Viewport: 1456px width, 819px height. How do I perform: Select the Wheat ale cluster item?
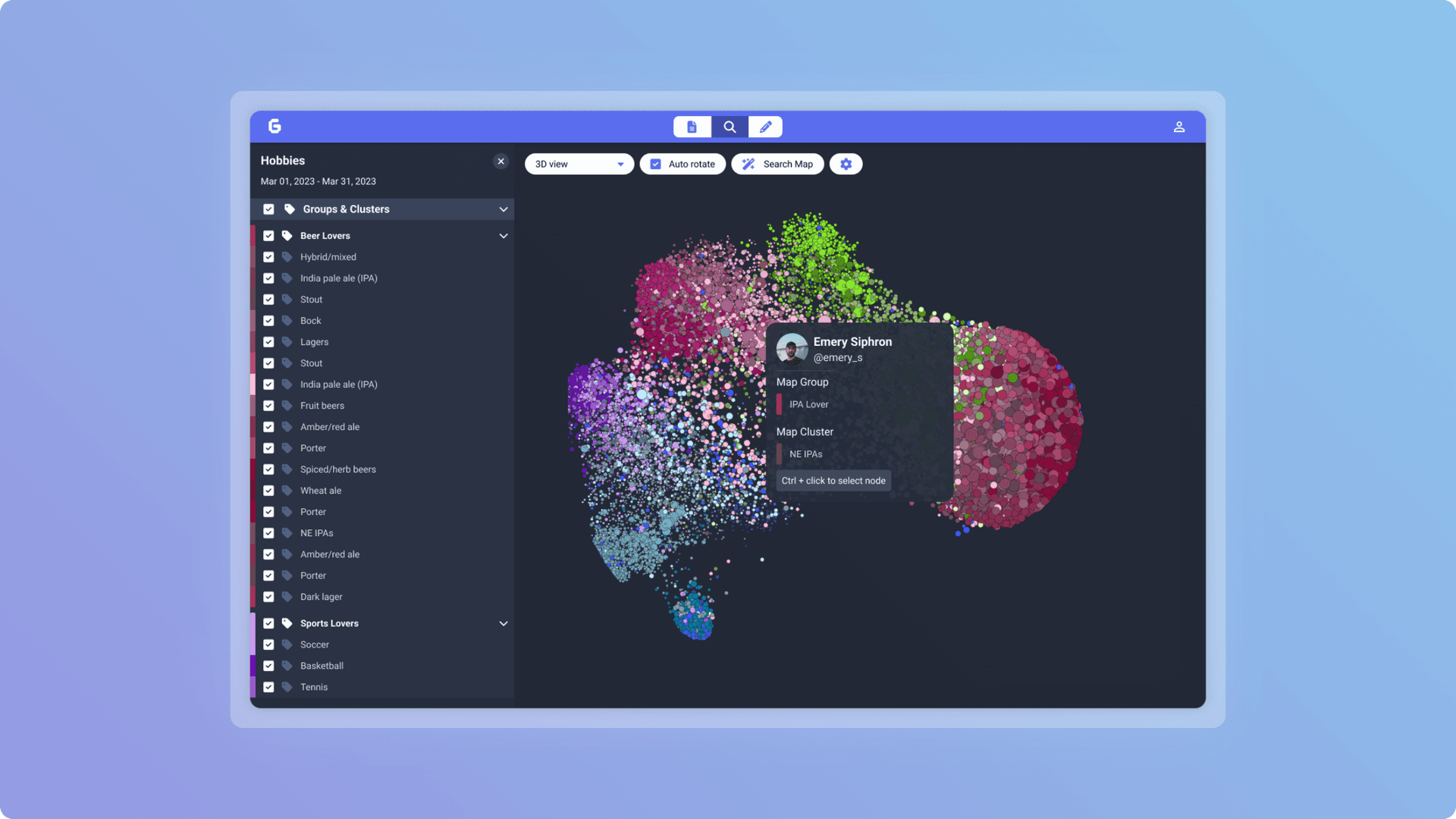pos(321,490)
